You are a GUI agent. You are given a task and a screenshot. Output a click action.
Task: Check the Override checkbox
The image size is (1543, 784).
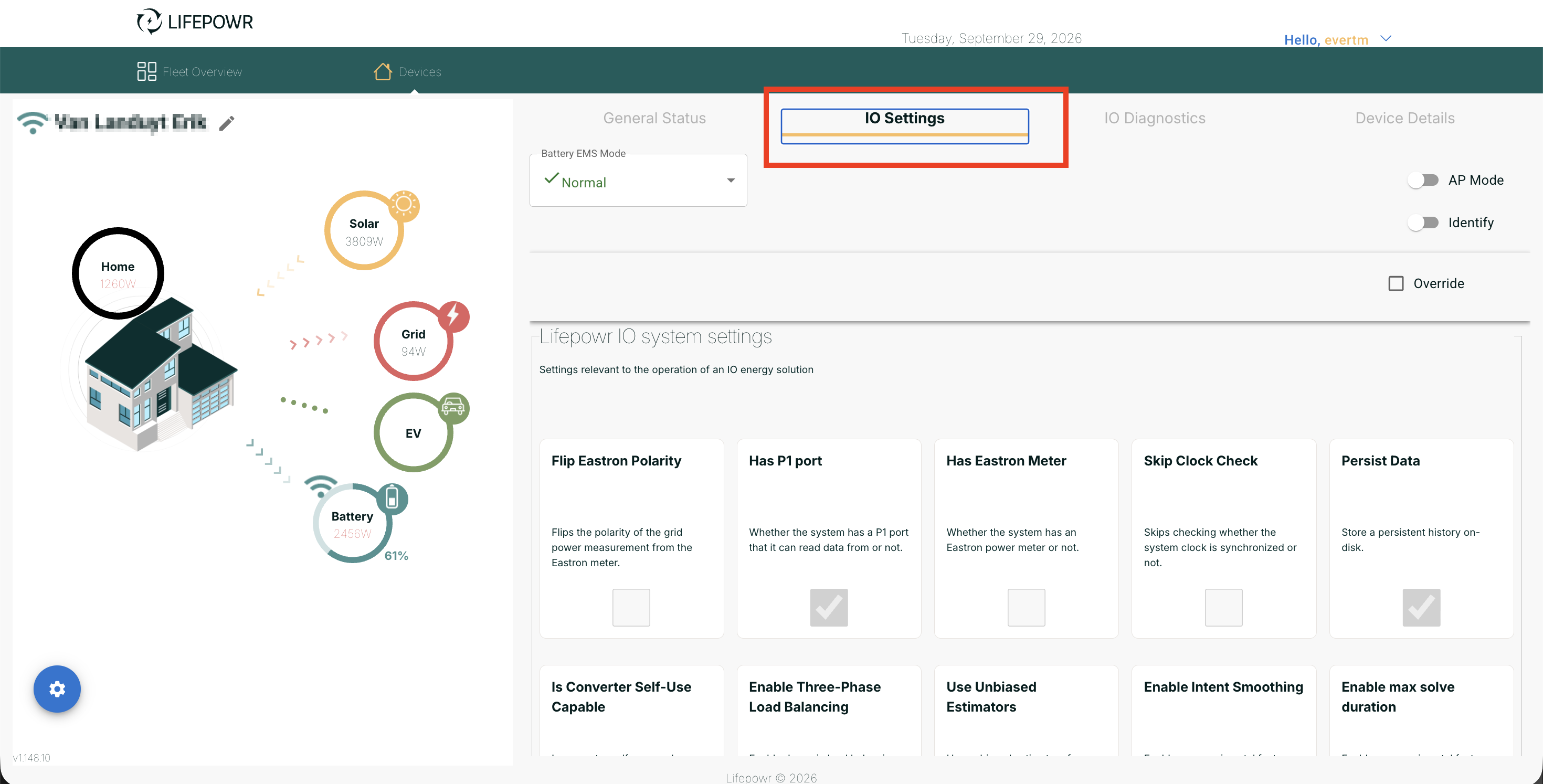point(1396,283)
